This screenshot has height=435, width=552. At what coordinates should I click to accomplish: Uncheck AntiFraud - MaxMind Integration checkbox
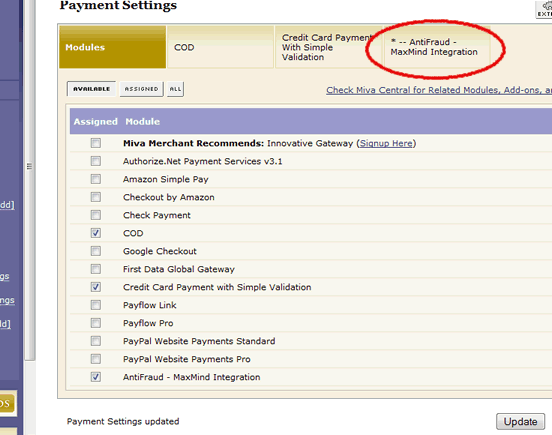pyautogui.click(x=95, y=377)
